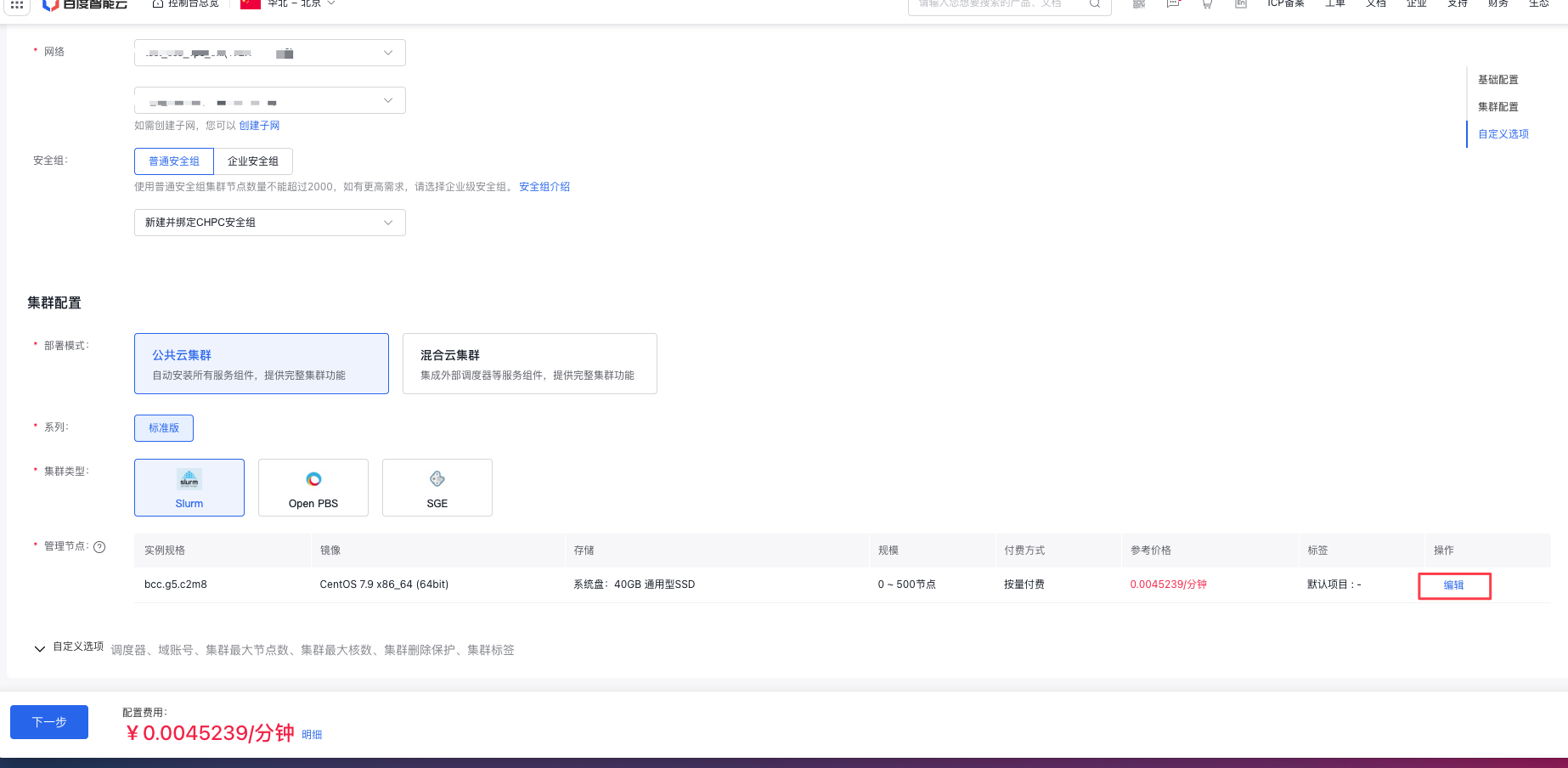Open ICP备案 menu item
This screenshot has height=768, width=1568.
click(x=1286, y=4)
